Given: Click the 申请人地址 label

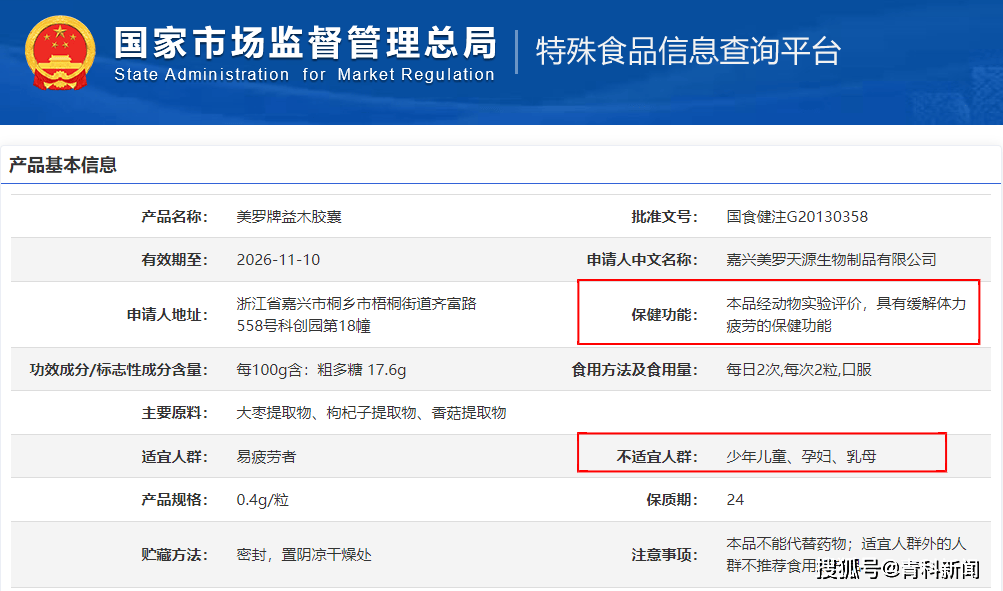Looking at the screenshot, I should coord(167,315).
